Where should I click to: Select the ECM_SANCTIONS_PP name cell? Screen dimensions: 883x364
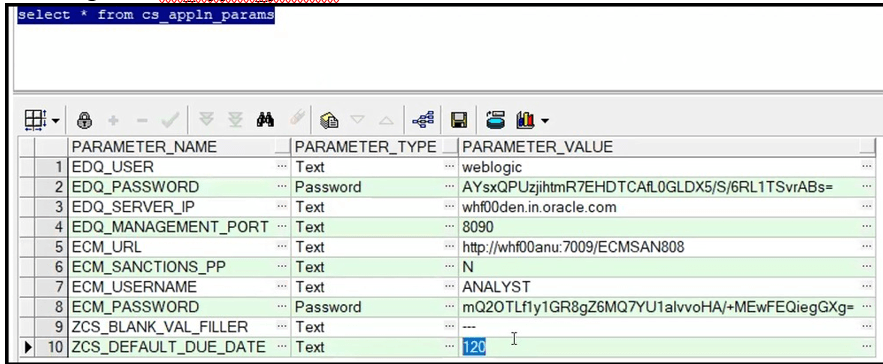(179, 267)
